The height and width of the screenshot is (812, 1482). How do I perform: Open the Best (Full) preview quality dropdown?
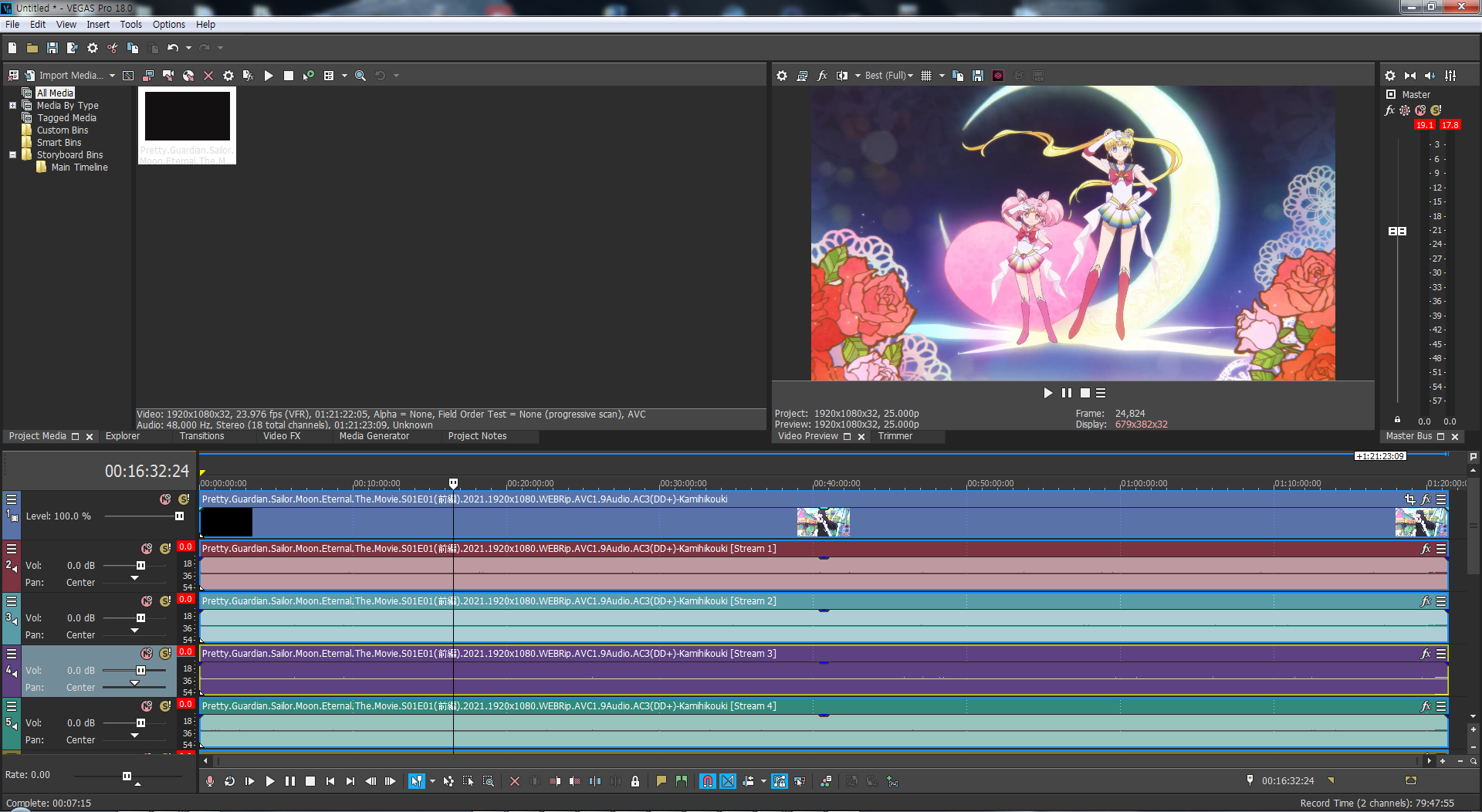[888, 76]
